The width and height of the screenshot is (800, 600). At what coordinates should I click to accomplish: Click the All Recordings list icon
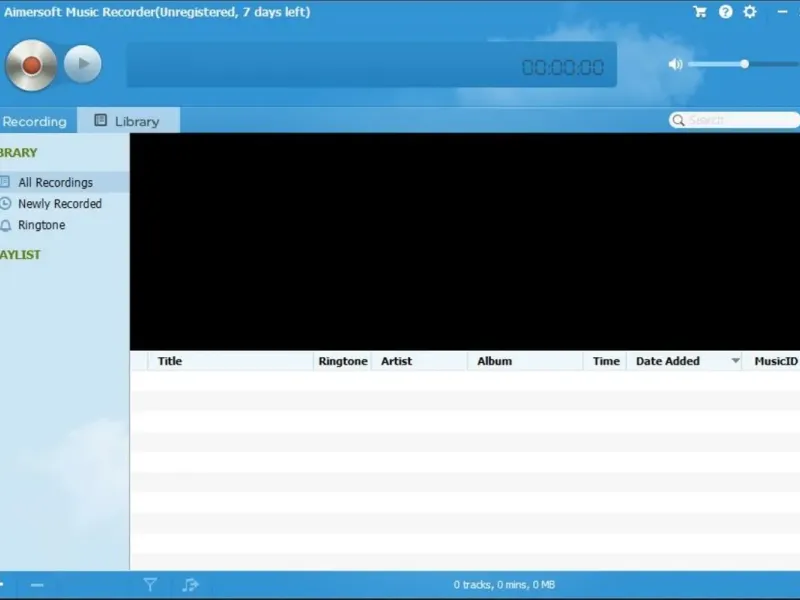point(5,182)
